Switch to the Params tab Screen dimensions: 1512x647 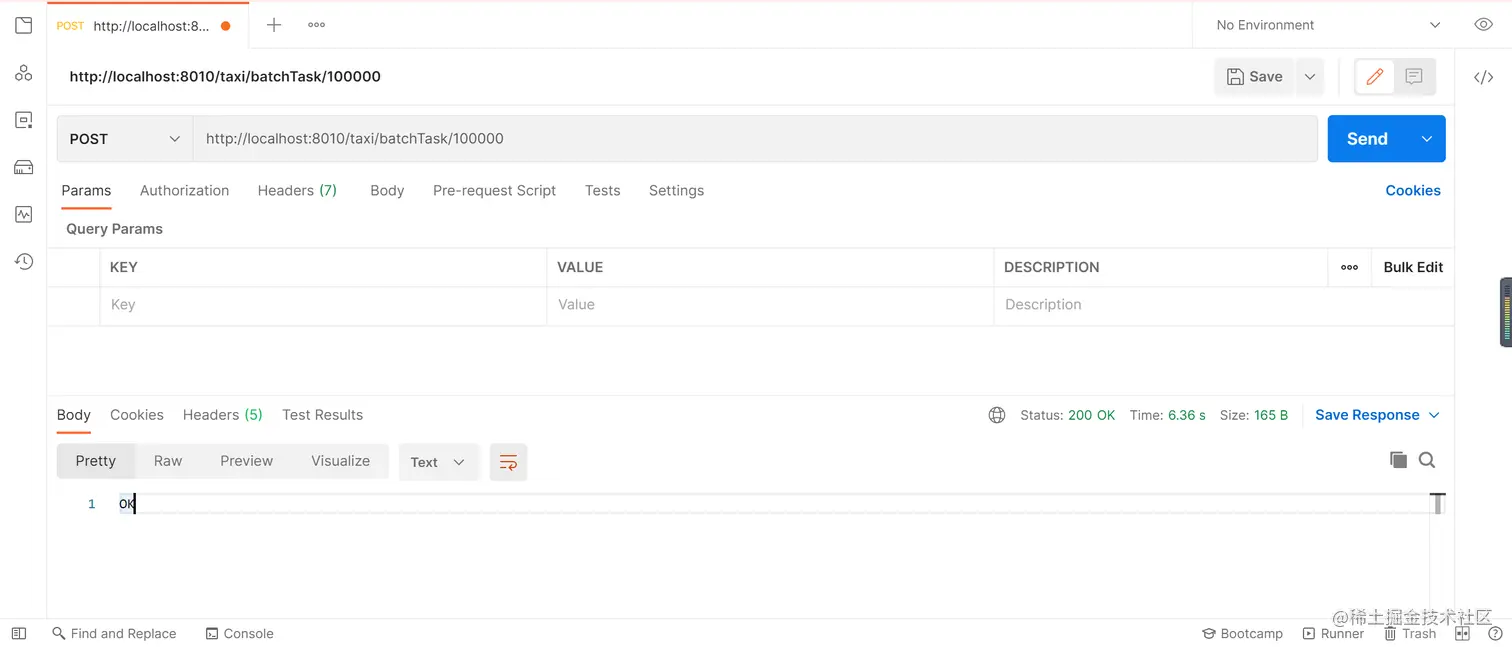[x=86, y=190]
